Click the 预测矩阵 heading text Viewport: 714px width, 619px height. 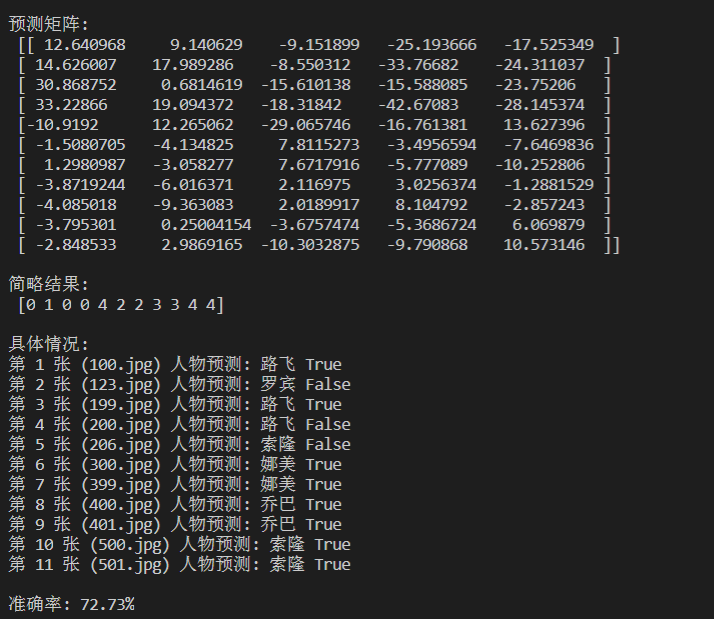[48, 24]
